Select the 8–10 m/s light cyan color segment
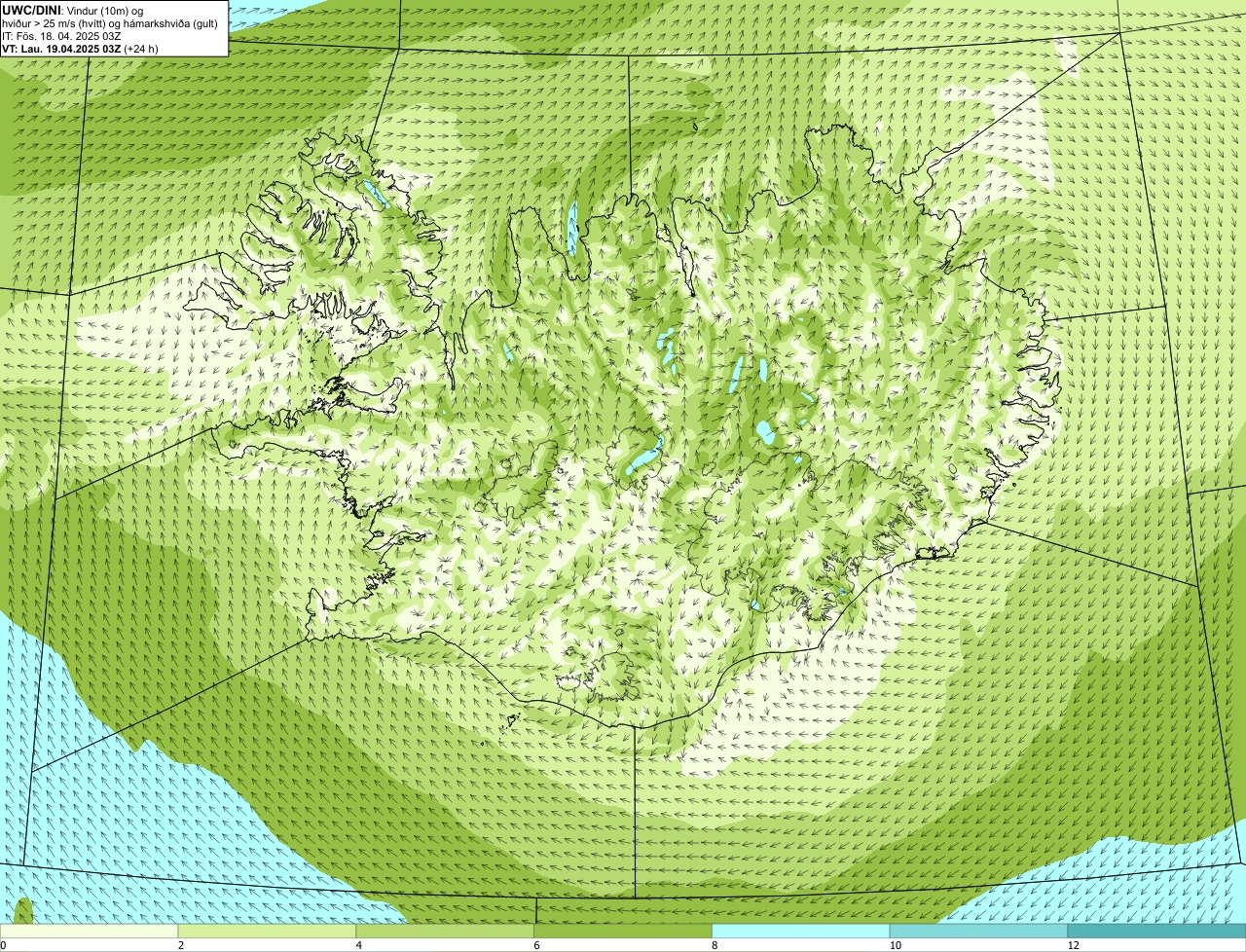This screenshot has width=1246, height=952. (801, 931)
